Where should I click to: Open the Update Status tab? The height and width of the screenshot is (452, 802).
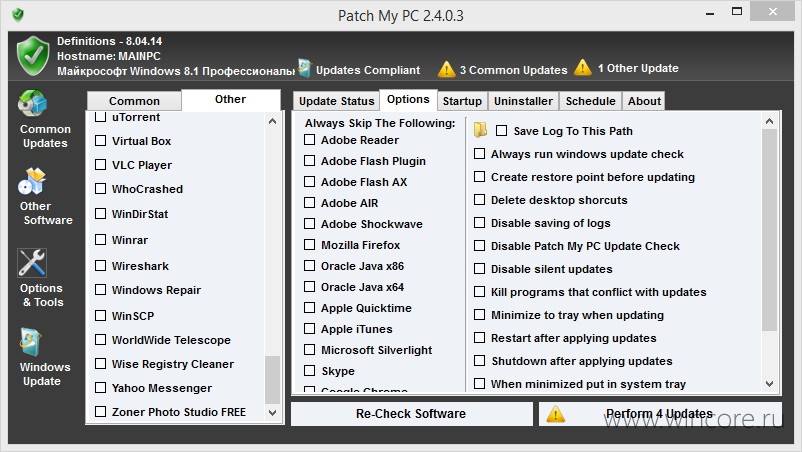tap(337, 101)
